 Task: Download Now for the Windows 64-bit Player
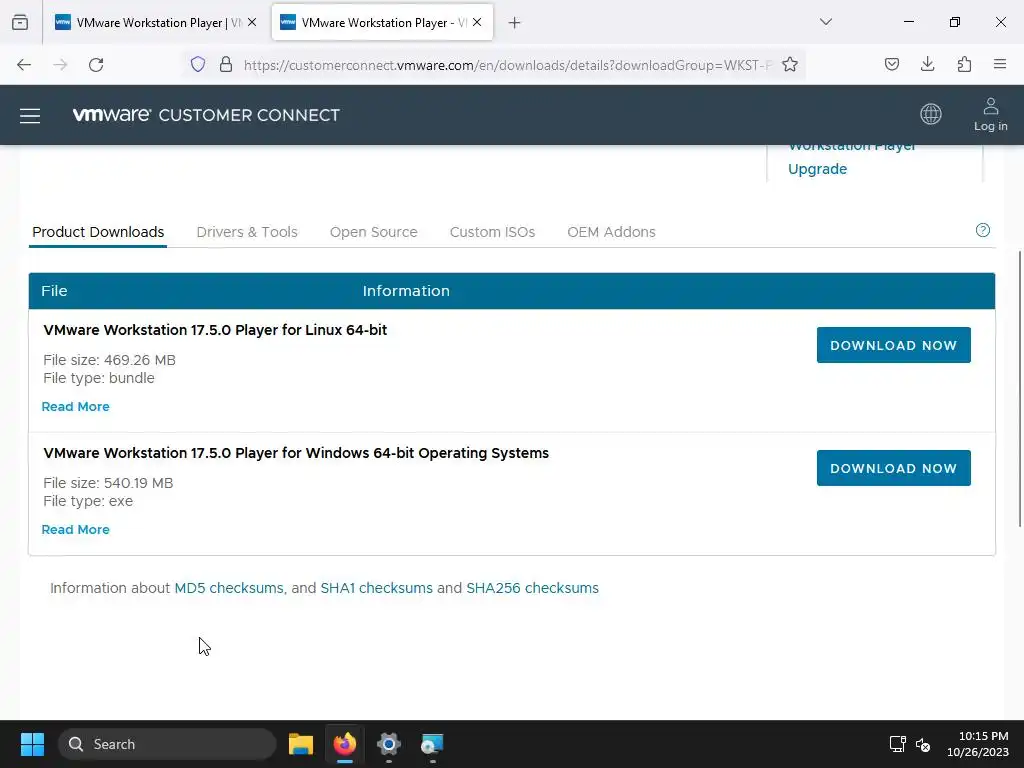[x=893, y=468]
